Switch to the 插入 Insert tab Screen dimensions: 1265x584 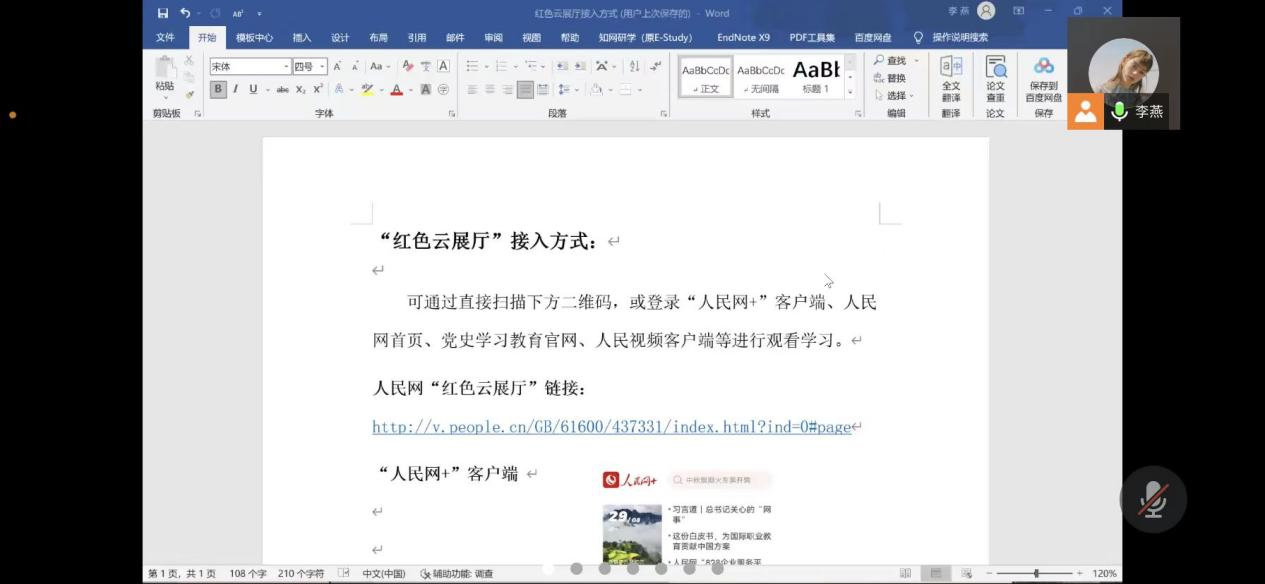pyautogui.click(x=302, y=37)
